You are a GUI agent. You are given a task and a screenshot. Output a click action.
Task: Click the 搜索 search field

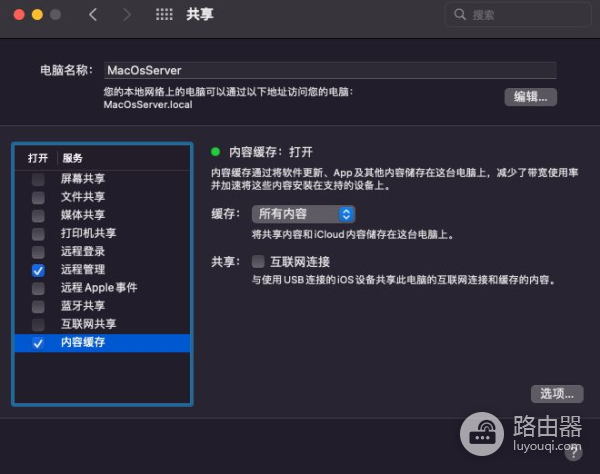[x=518, y=15]
